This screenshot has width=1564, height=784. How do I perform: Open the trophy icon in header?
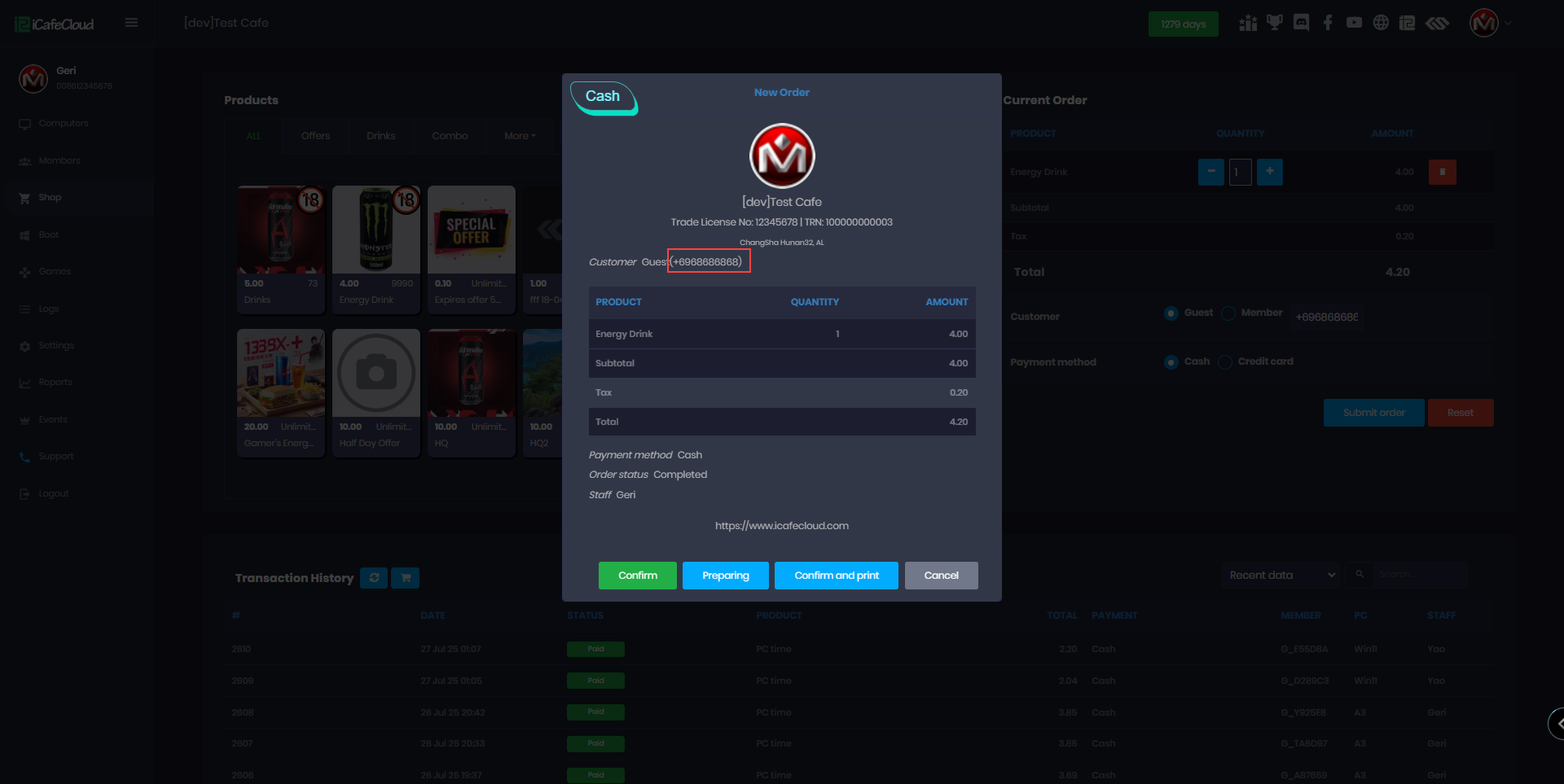pos(1275,23)
